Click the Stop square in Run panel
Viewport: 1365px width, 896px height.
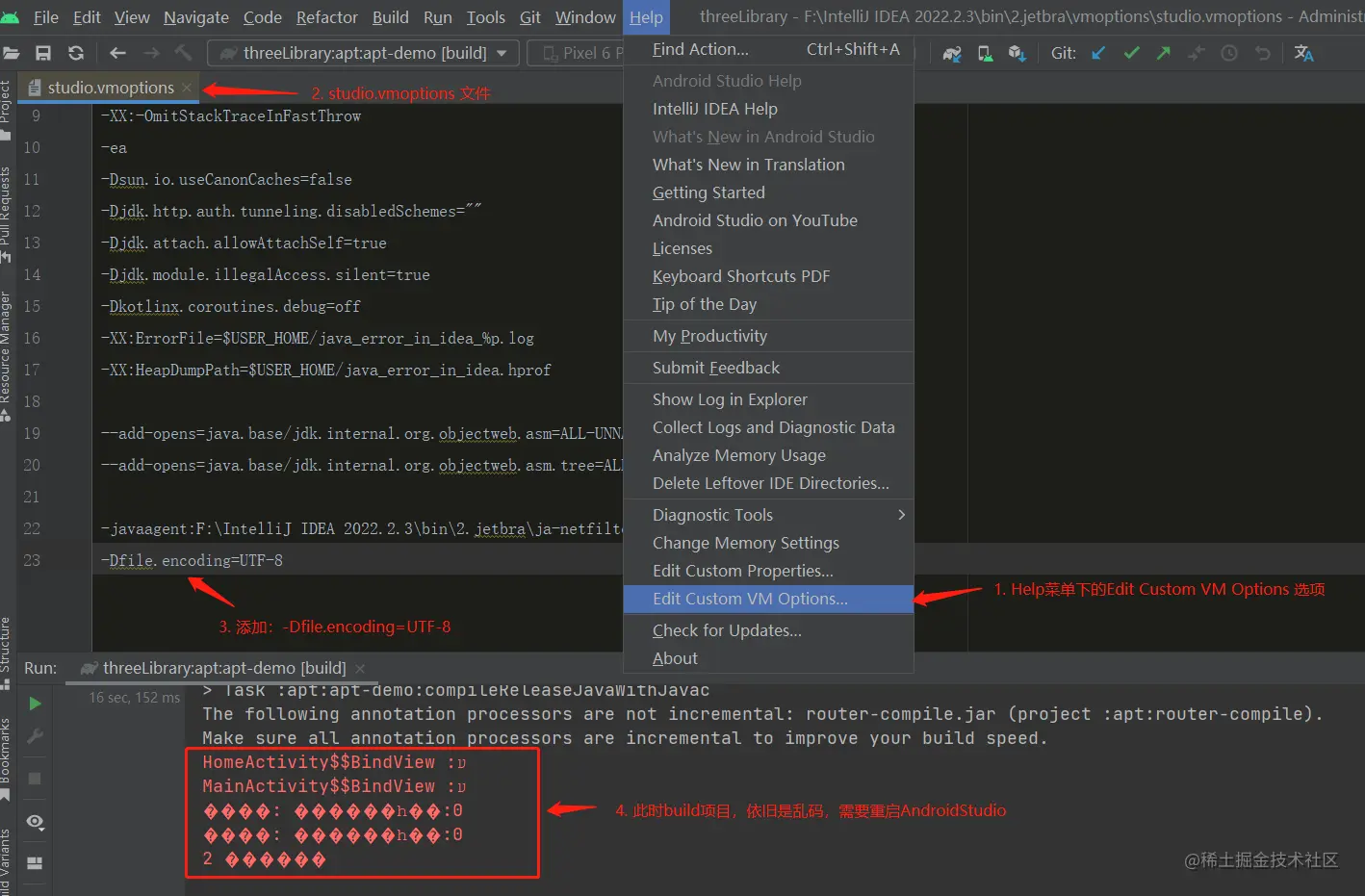[35, 778]
